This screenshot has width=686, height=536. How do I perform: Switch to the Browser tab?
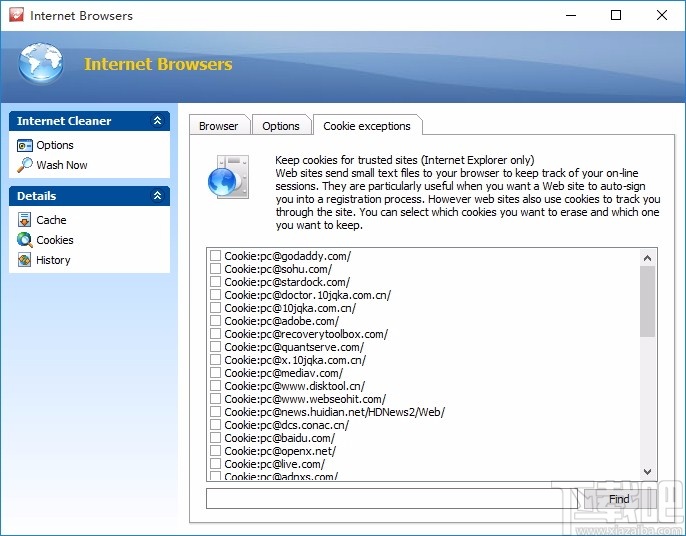219,126
